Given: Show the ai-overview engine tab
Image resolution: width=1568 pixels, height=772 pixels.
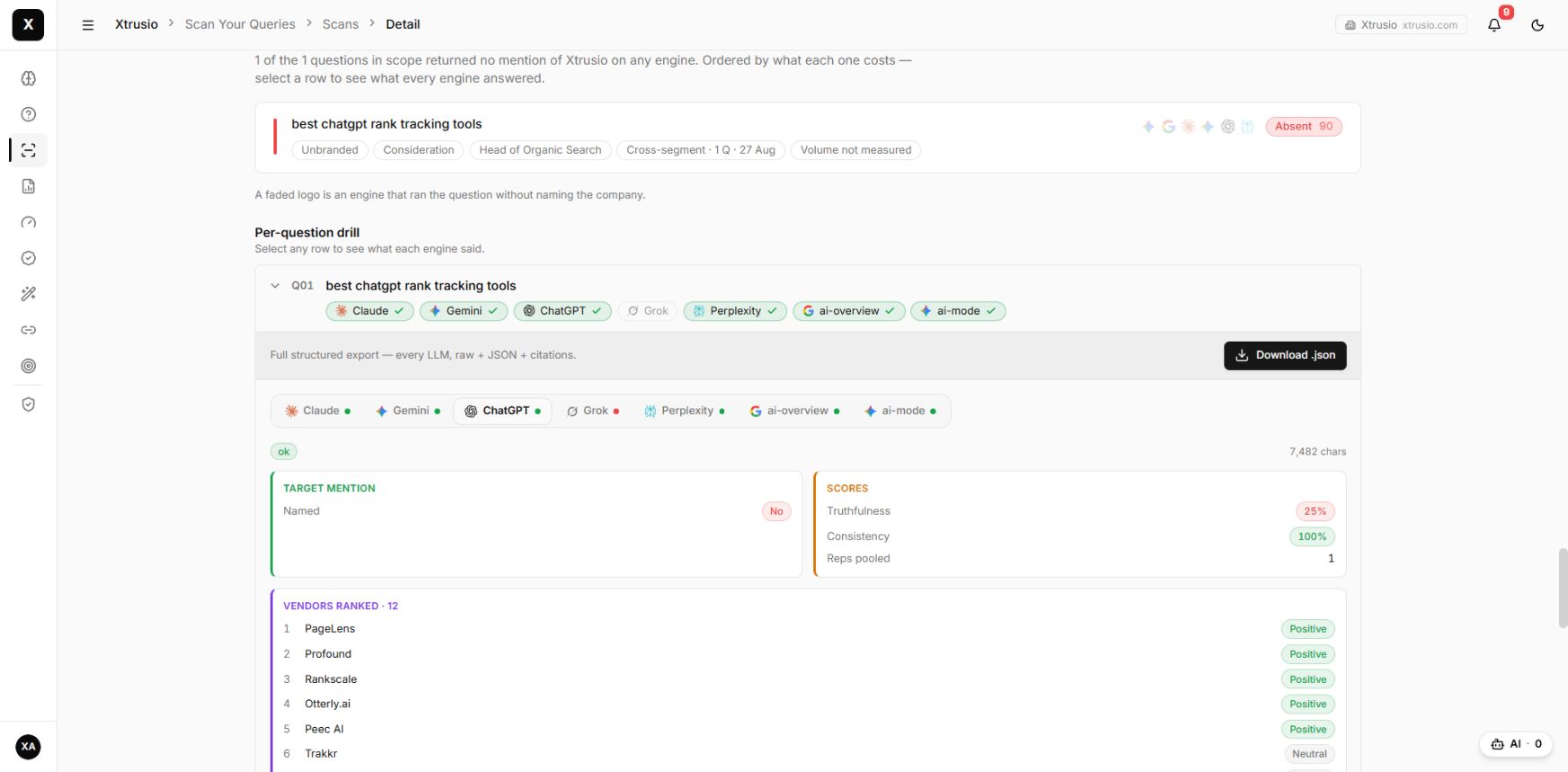Looking at the screenshot, I should click(x=795, y=411).
